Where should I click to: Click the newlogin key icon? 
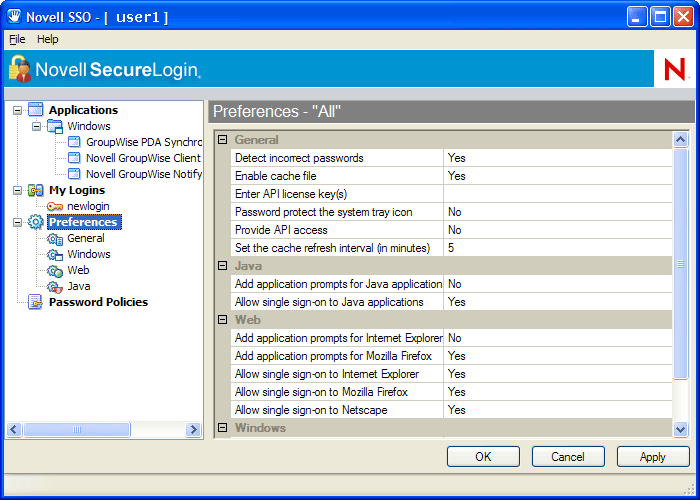click(x=55, y=206)
